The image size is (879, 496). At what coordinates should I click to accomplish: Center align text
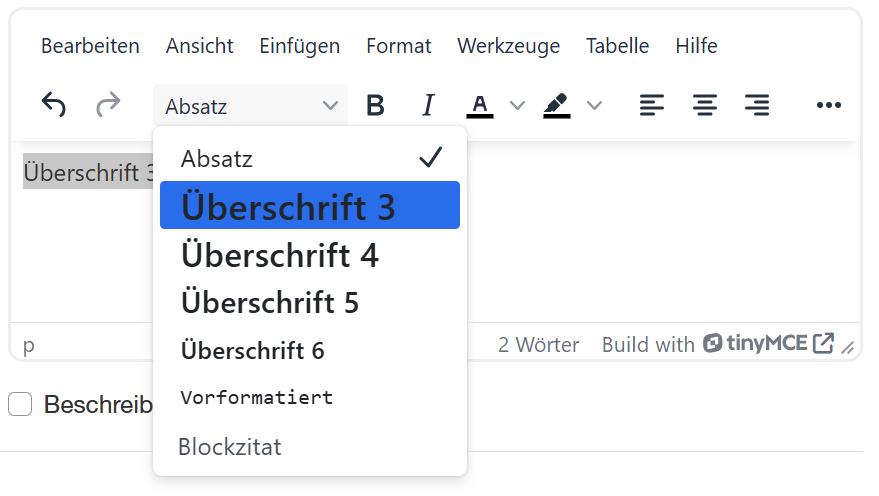[704, 105]
